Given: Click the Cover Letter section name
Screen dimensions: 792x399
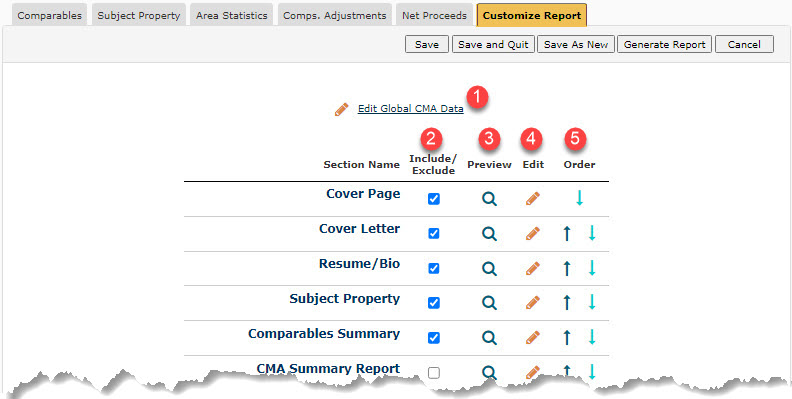Looking at the screenshot, I should click(359, 229).
